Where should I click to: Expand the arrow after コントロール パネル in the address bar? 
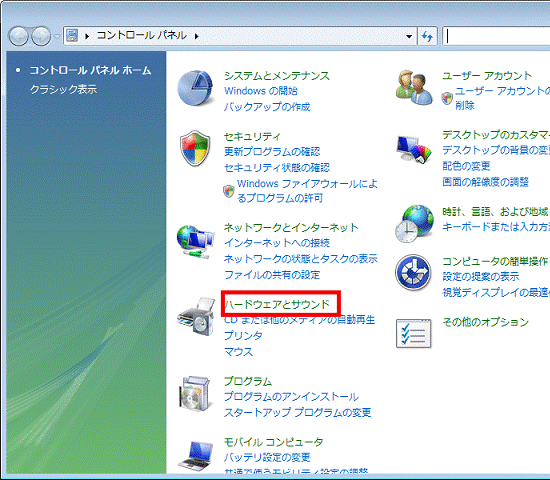coord(196,36)
